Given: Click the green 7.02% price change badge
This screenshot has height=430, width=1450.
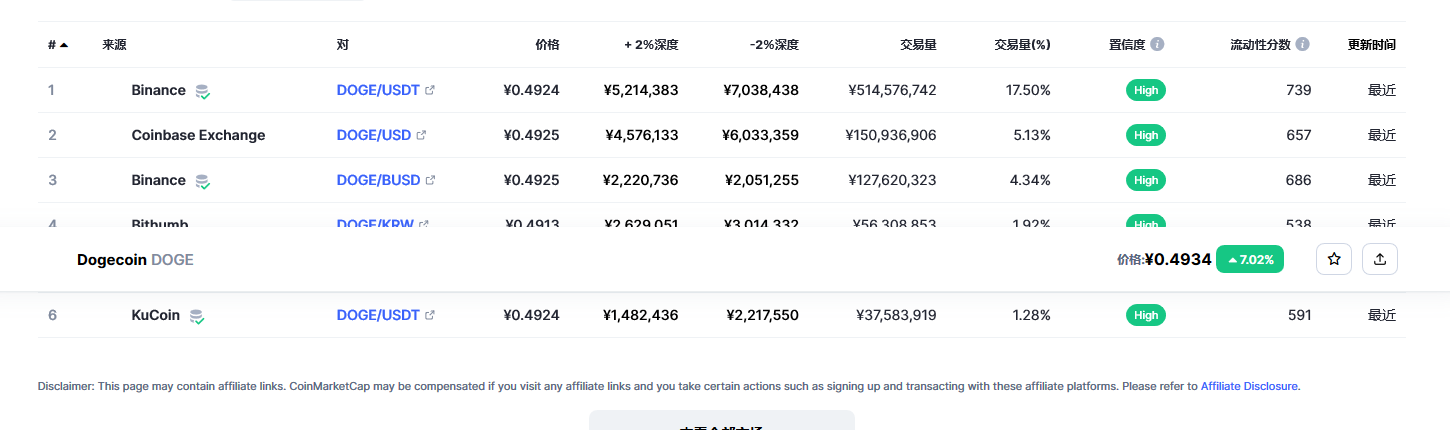Looking at the screenshot, I should pyautogui.click(x=1249, y=259).
